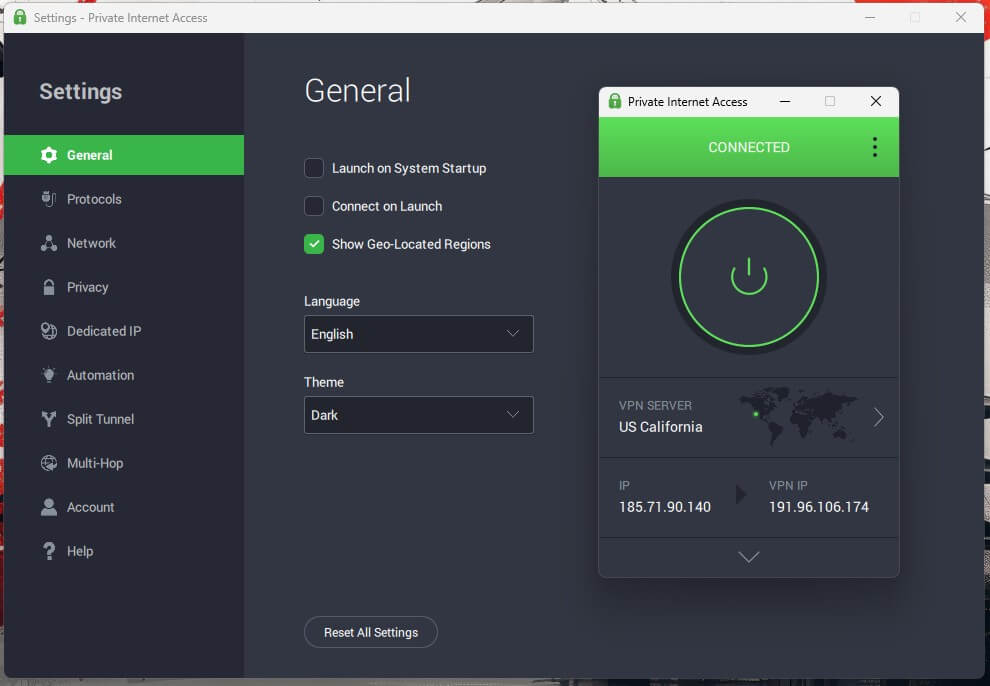Screen dimensions: 990x686
Task: Click the green lock icon in the Settings title bar
Action: [x=20, y=17]
